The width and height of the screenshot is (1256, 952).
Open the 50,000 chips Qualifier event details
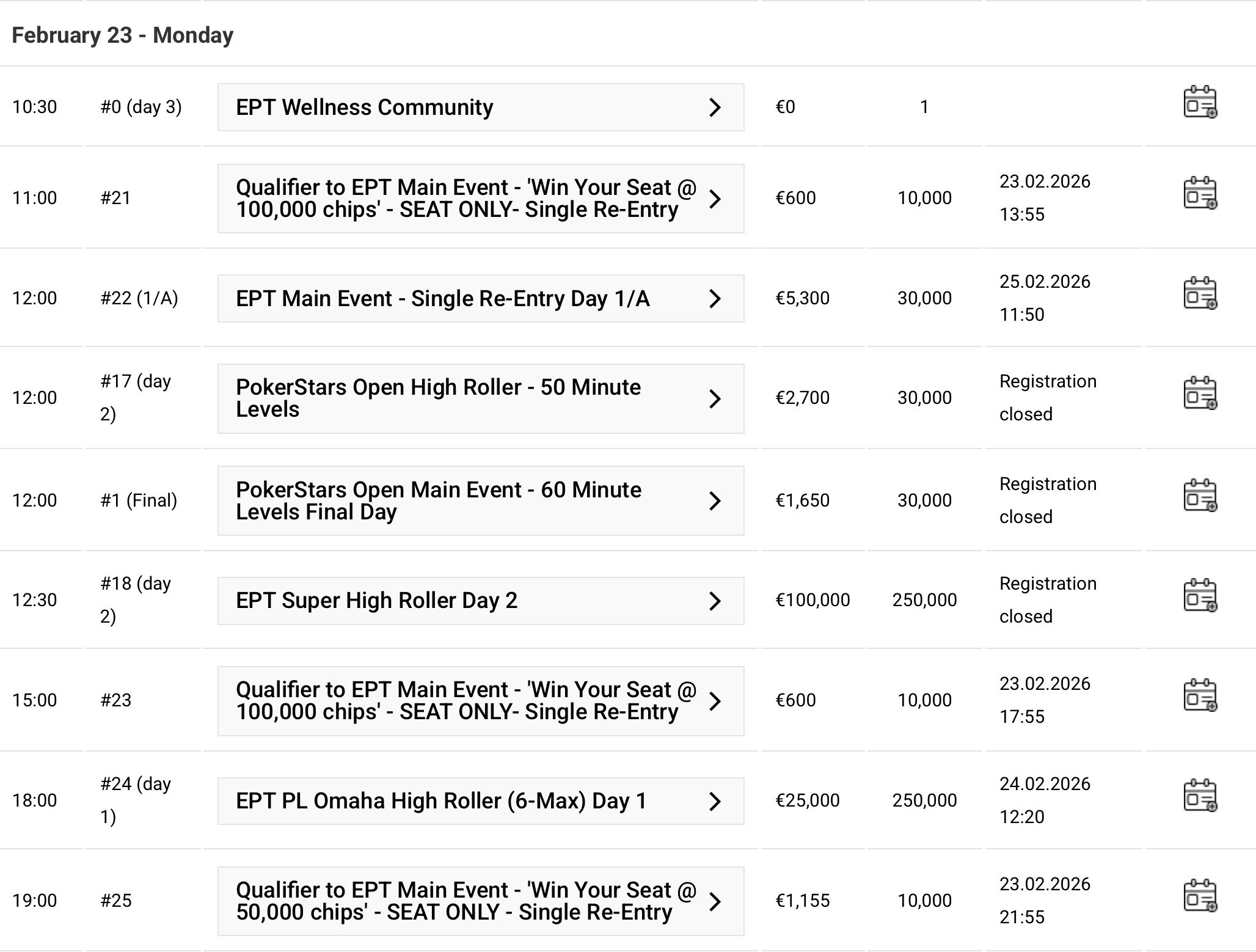(x=466, y=901)
